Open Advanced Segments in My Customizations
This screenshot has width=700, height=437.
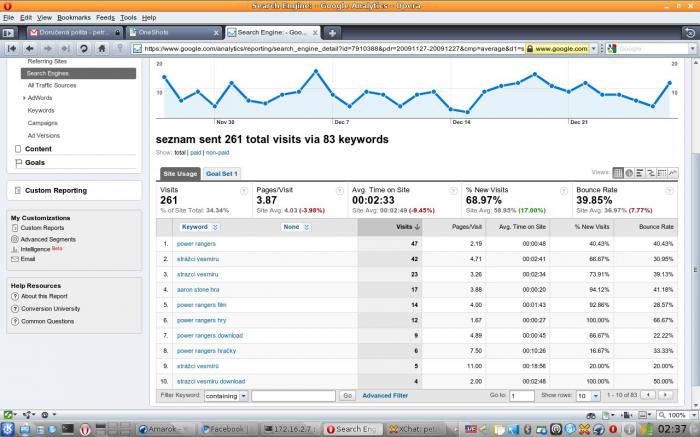click(x=48, y=239)
